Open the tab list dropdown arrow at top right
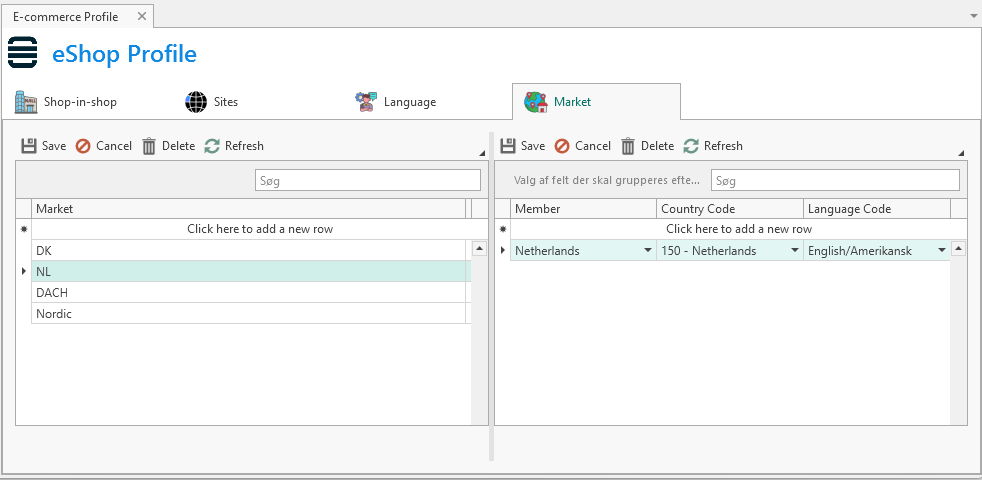The image size is (982, 480). tap(973, 17)
